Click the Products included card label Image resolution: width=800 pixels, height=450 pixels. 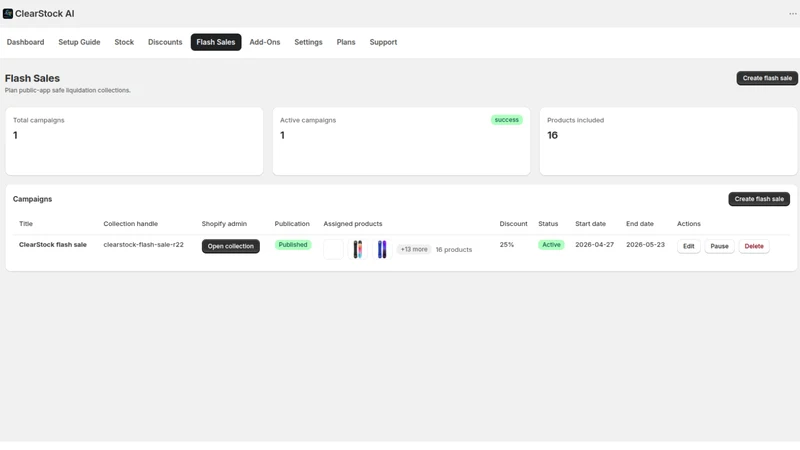coord(576,120)
